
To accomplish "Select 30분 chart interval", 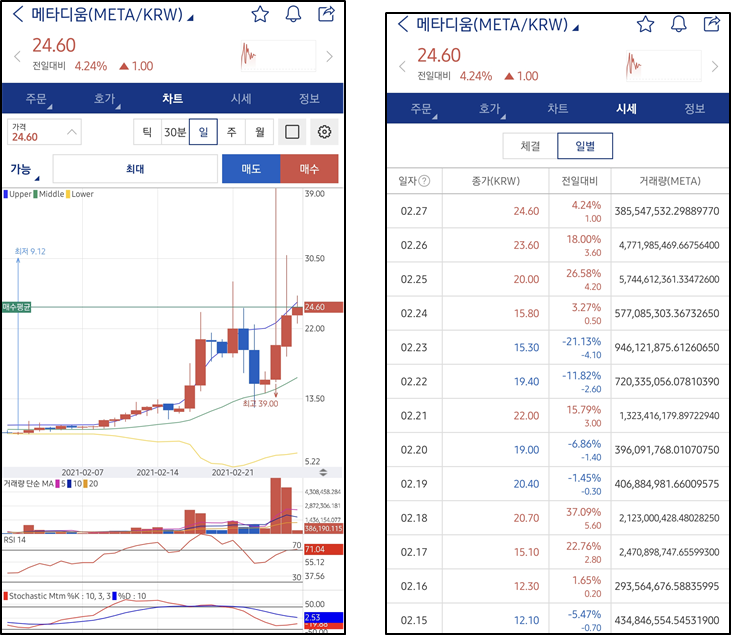I will click(175, 132).
